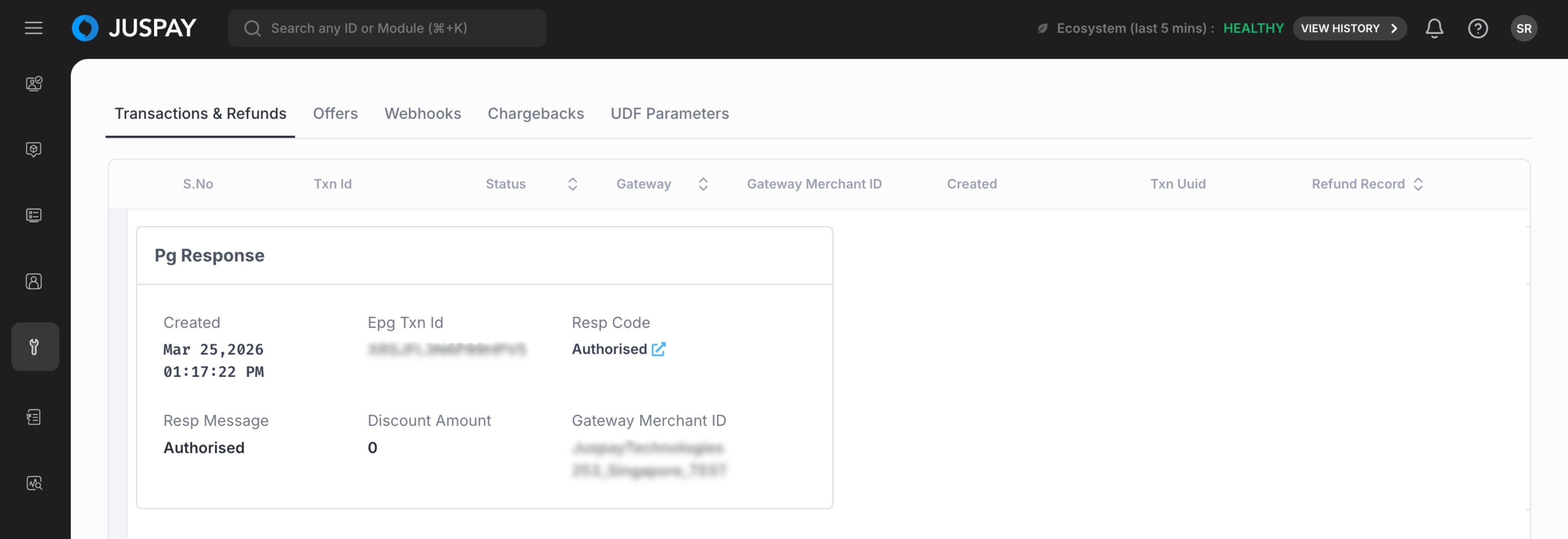
Task: Click the Discount Amount value 0
Action: 372,448
